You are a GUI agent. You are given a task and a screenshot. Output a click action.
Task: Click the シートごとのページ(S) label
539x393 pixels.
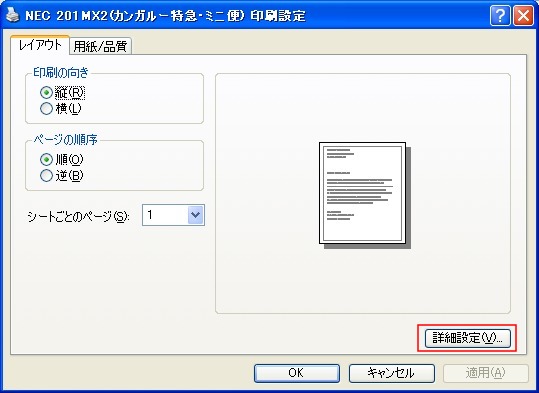(78, 217)
